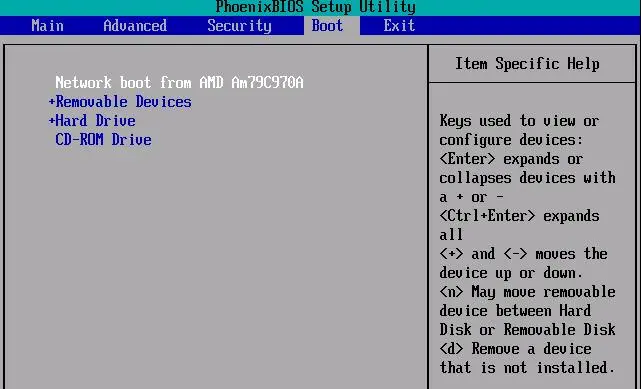Click the <Enter> expands help line
The width and height of the screenshot is (641, 389).
[511, 159]
